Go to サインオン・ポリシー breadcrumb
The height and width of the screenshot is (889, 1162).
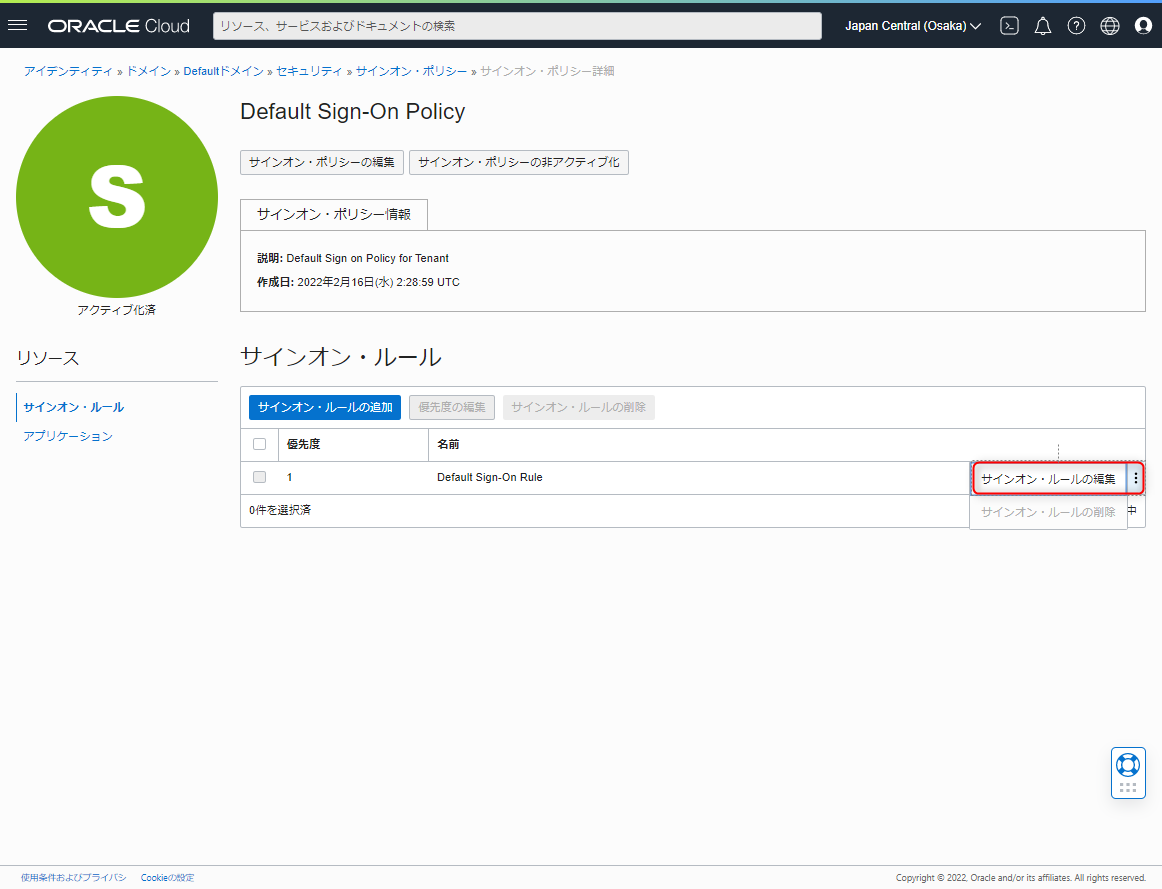tap(411, 71)
